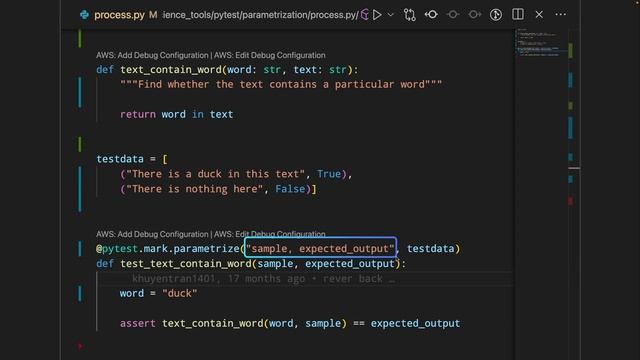The width and height of the screenshot is (640, 360).
Task: Click the "Find whether the text contains" docstring
Action: [281, 84]
